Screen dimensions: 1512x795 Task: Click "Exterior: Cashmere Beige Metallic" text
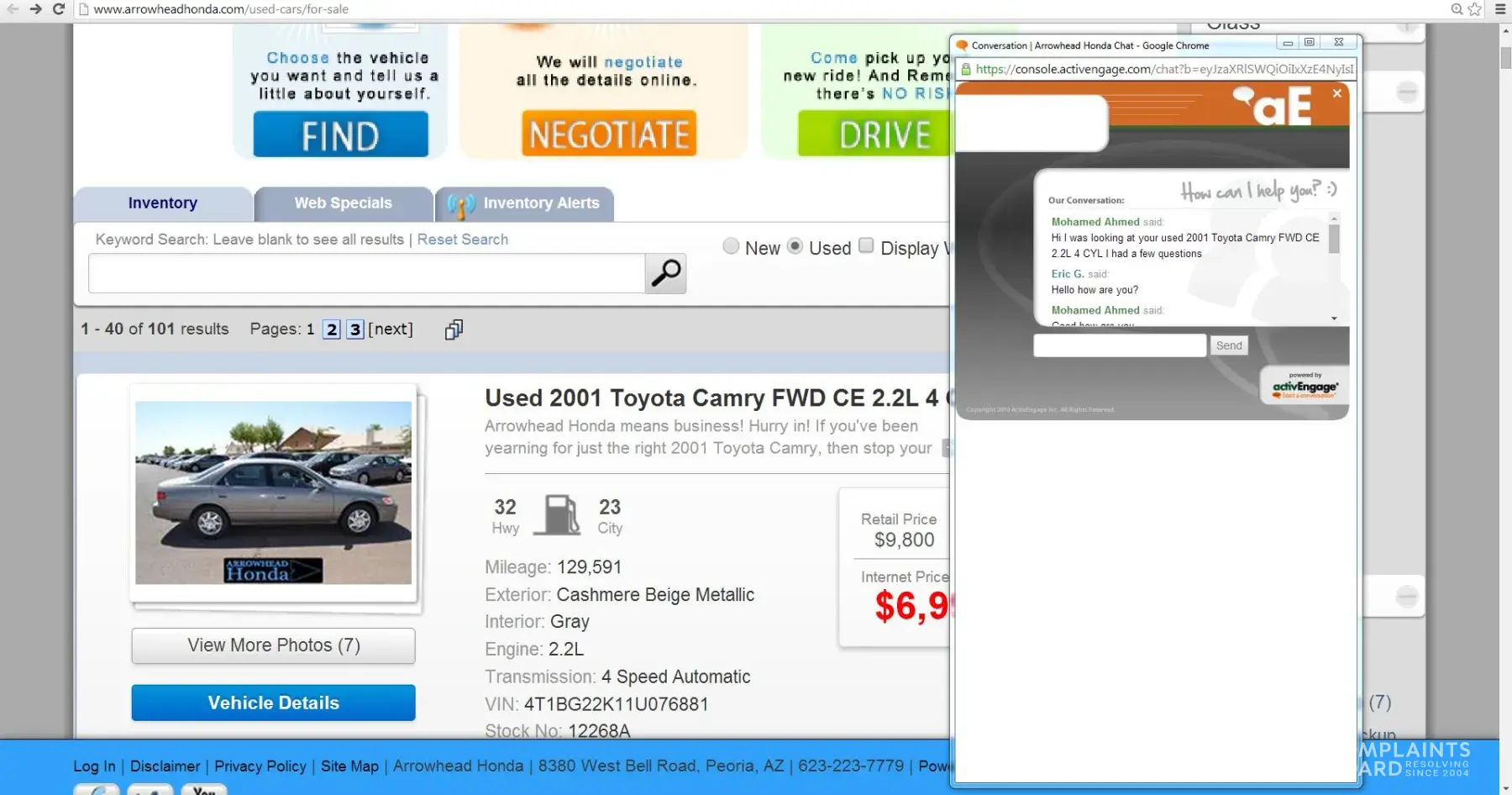[619, 595]
